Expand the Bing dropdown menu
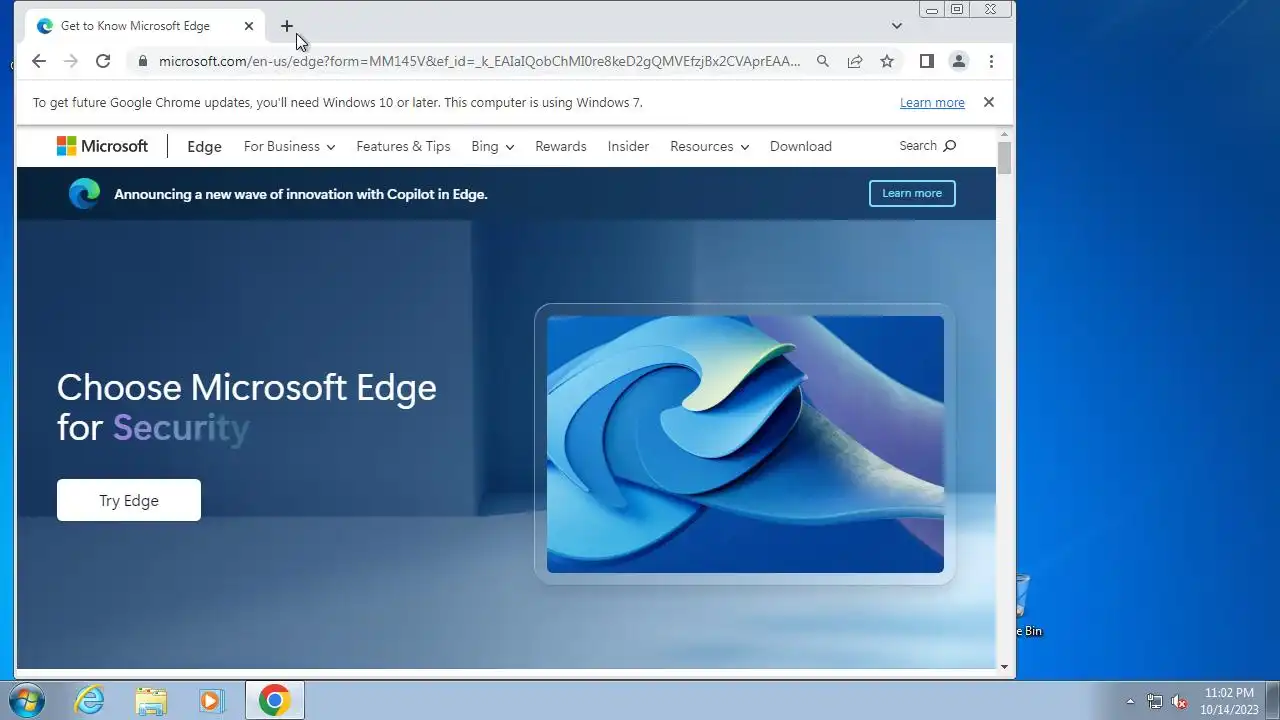 493,146
